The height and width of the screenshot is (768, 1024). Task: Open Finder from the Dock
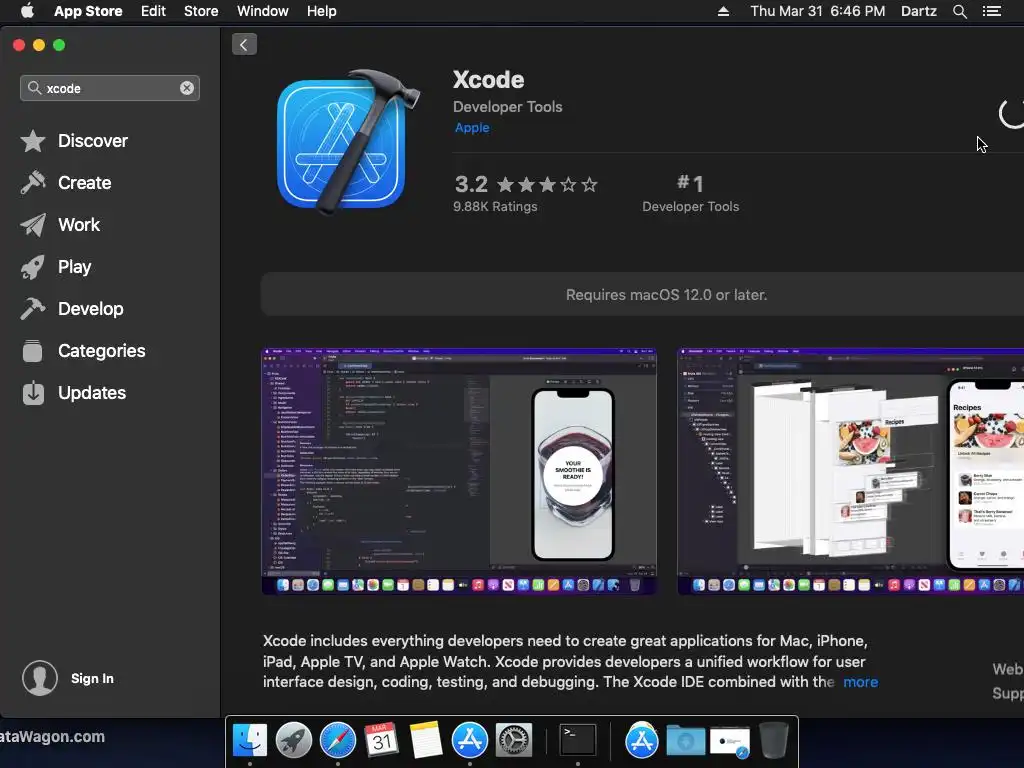(250, 741)
